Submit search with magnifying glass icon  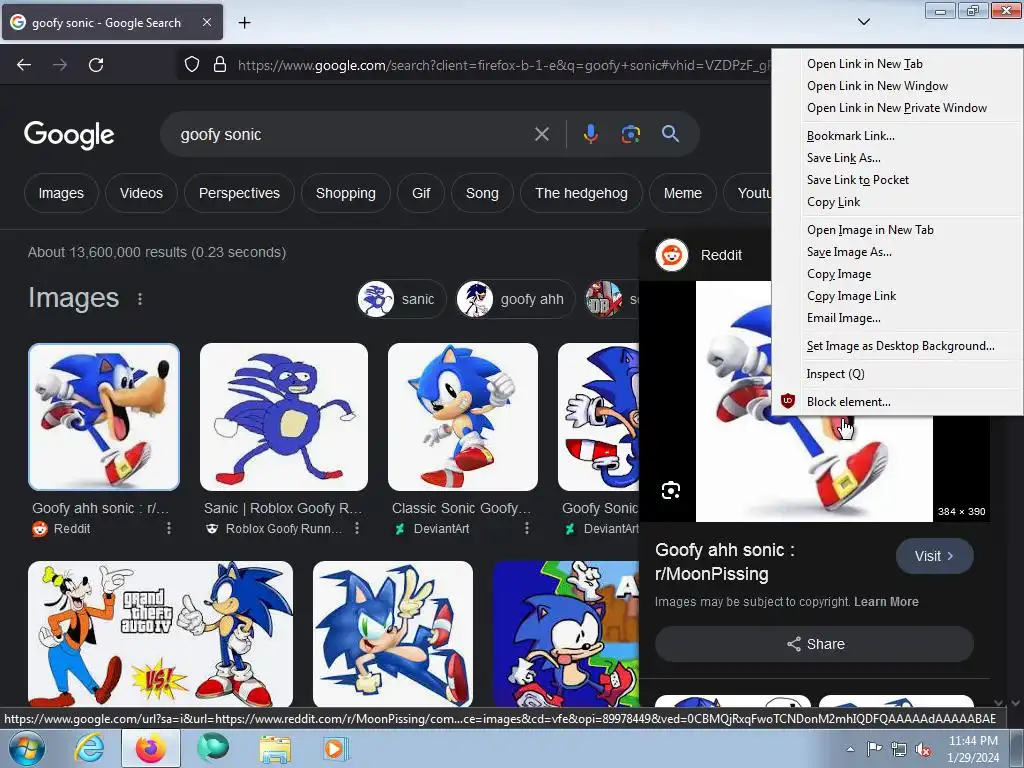(670, 135)
